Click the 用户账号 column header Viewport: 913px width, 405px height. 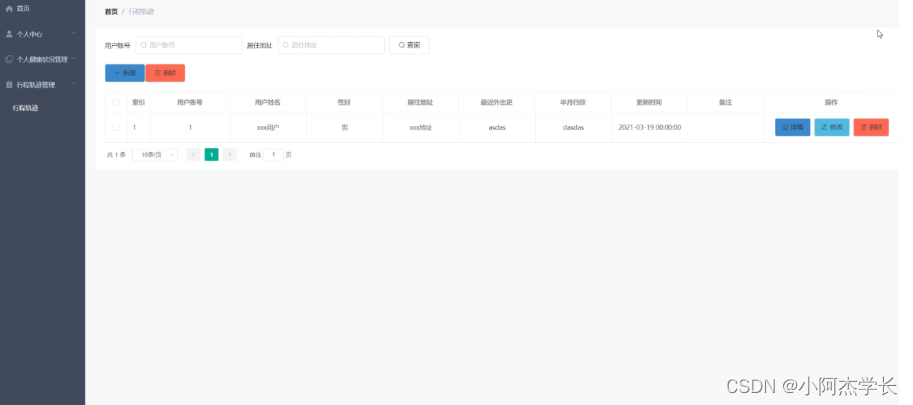[190, 102]
